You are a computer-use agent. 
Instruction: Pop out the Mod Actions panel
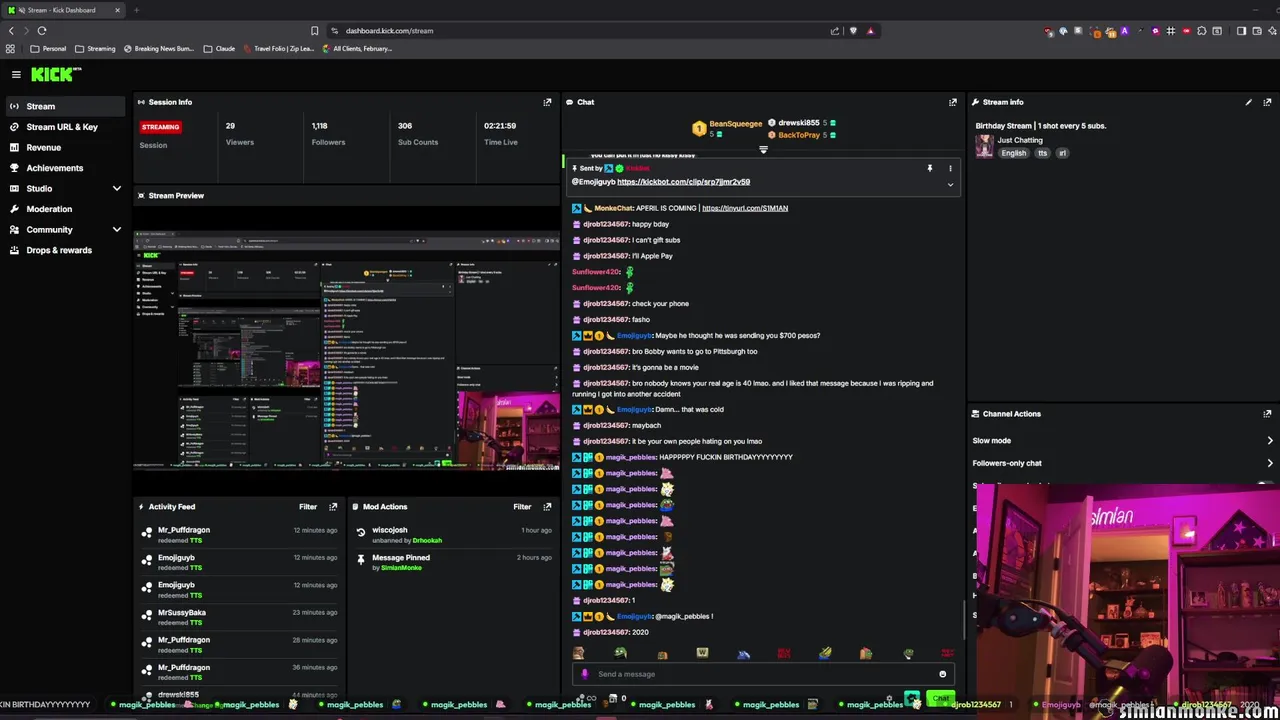[x=547, y=507]
